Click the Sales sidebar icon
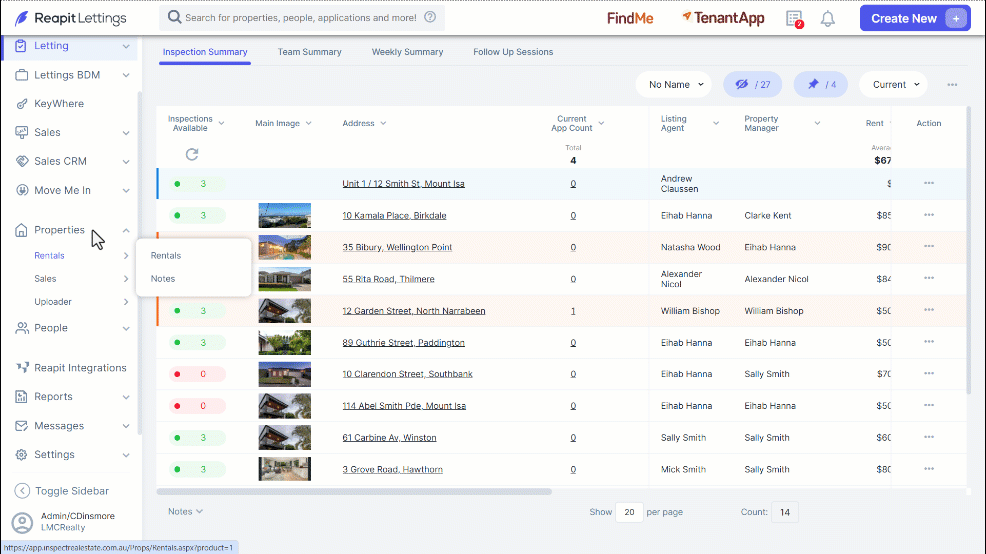986x554 pixels. pyautogui.click(x=21, y=133)
